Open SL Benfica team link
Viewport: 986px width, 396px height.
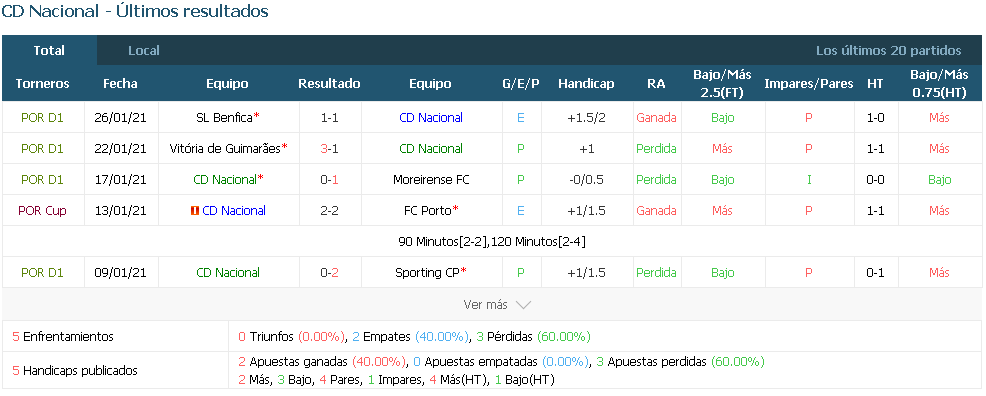224,118
